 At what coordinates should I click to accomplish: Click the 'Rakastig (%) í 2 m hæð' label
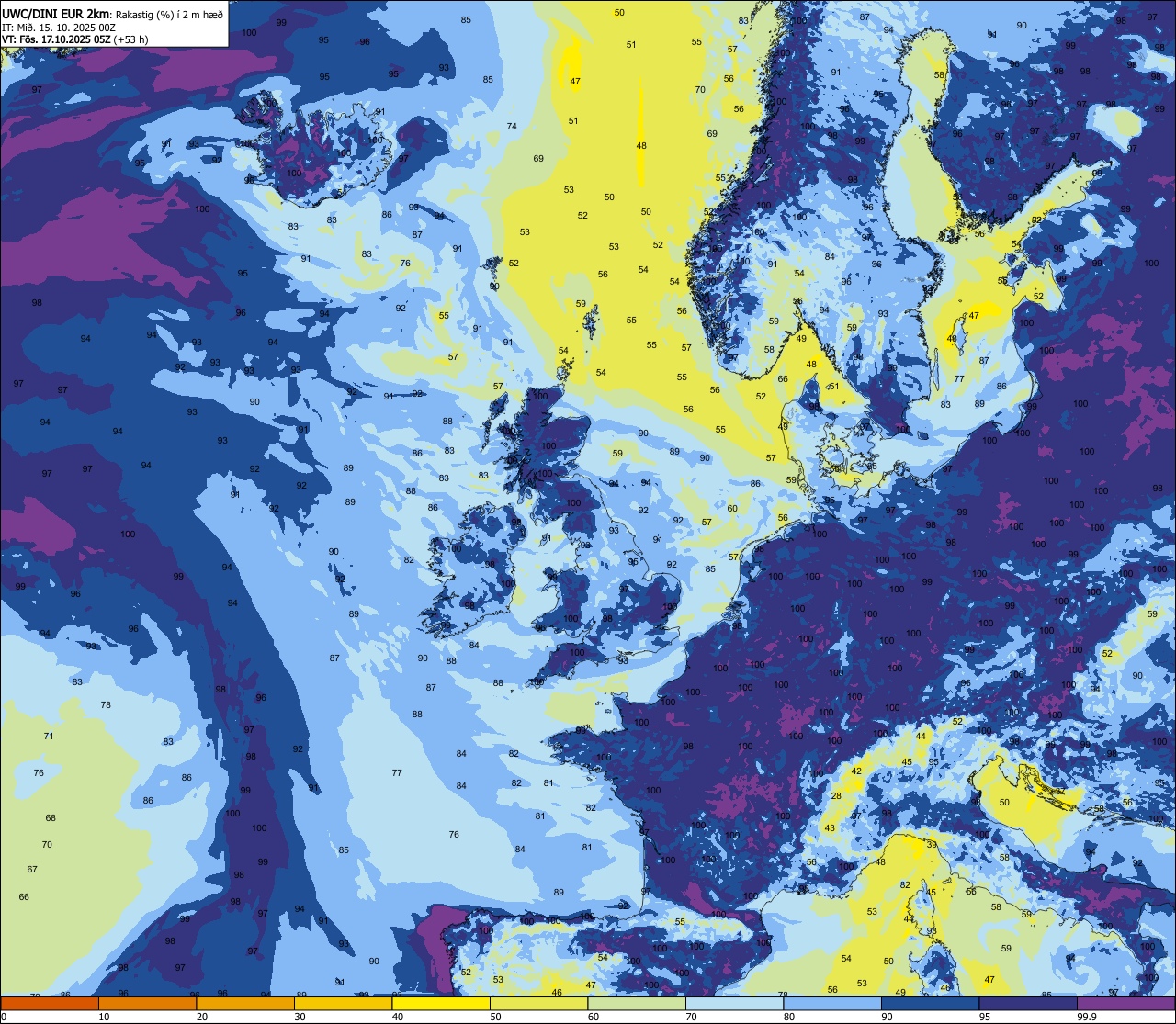[x=170, y=16]
